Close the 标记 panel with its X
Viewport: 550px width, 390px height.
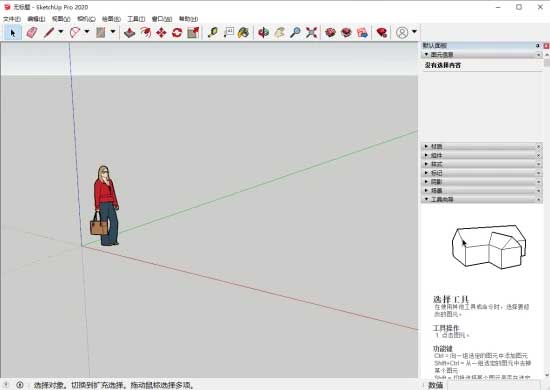pyautogui.click(x=538, y=173)
